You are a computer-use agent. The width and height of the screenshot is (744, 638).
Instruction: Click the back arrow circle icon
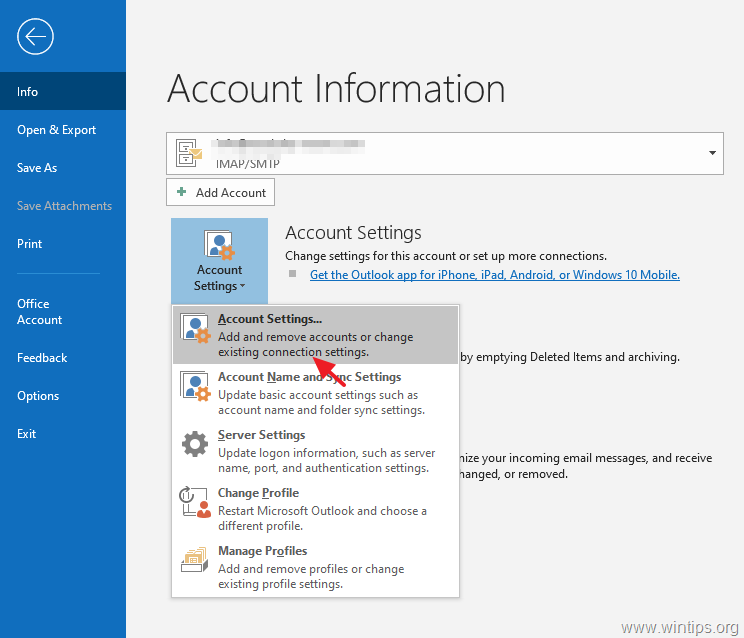[35, 37]
